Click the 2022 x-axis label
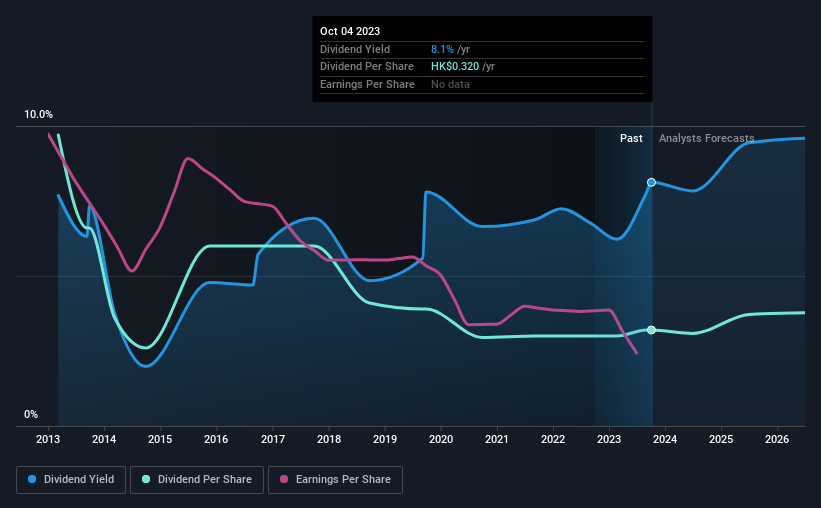This screenshot has width=821, height=508. tap(553, 439)
